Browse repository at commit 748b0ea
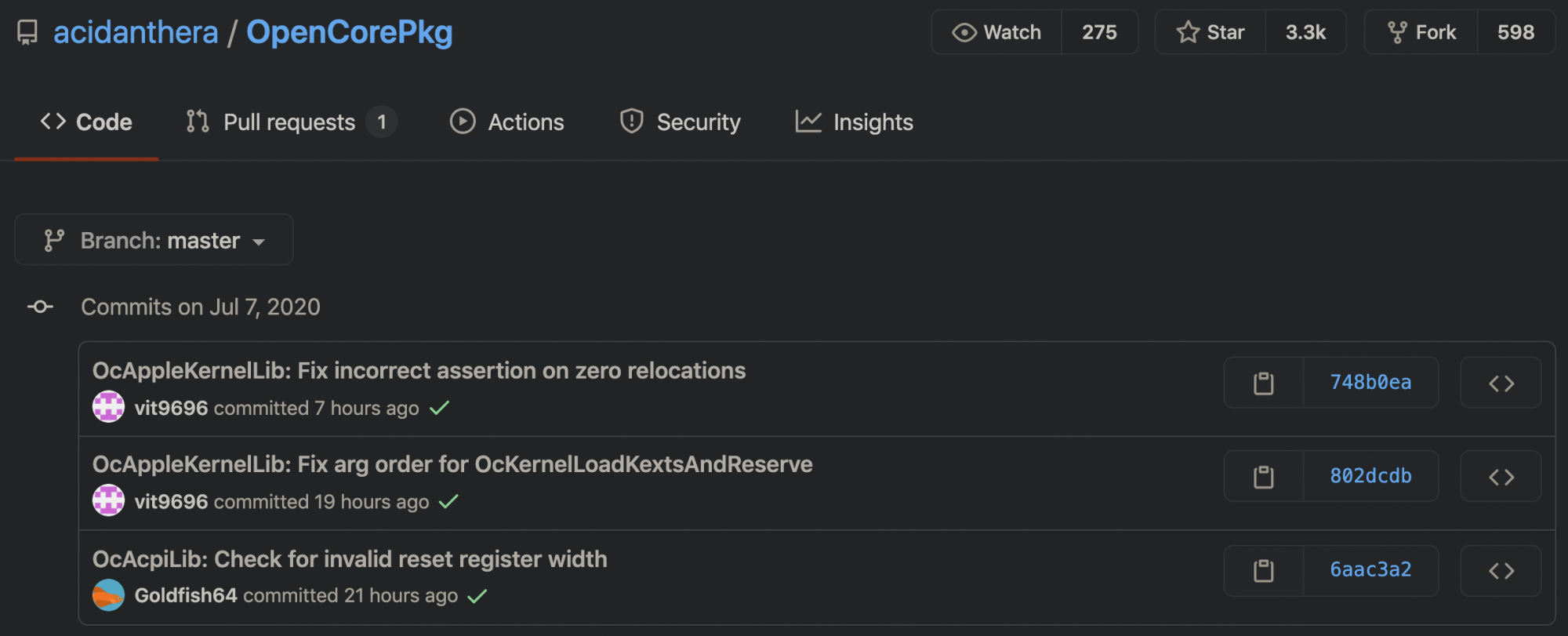The image size is (1568, 636). tap(1501, 383)
